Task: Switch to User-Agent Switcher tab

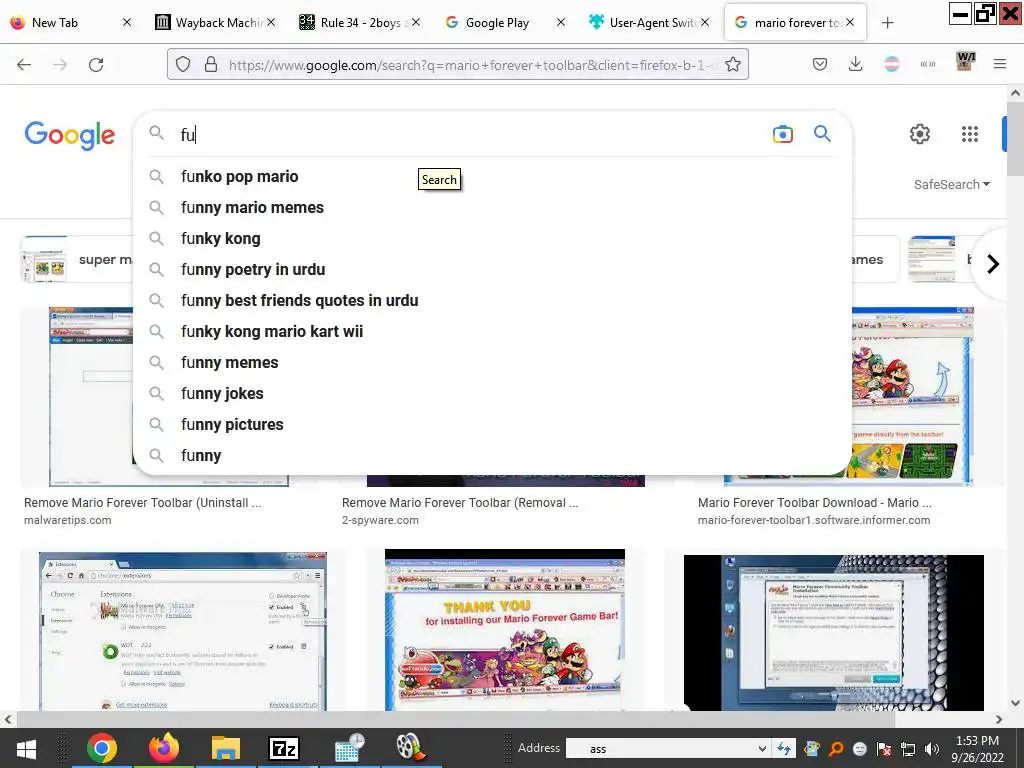Action: 647,23
